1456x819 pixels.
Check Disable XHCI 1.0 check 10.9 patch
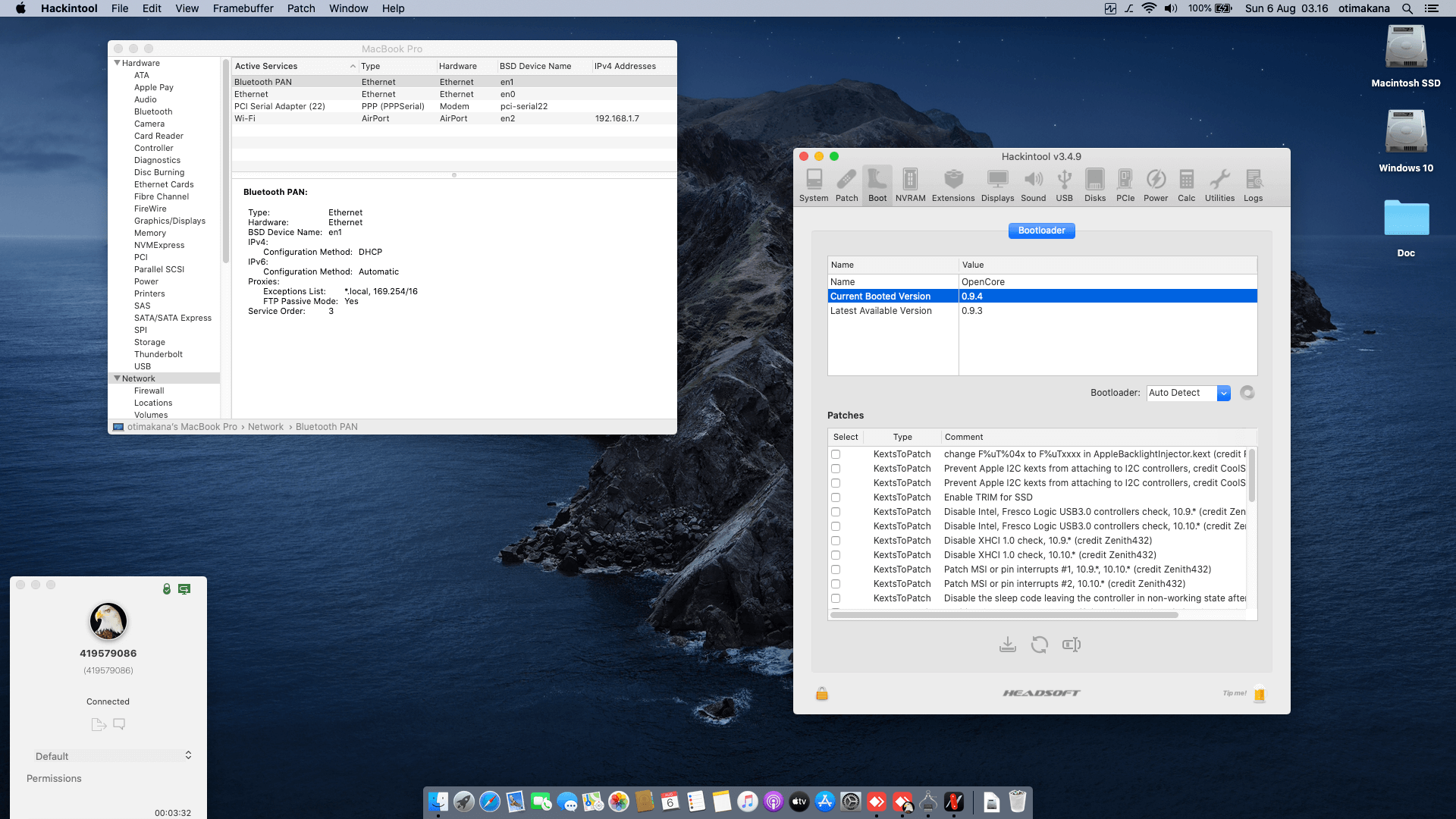836,541
